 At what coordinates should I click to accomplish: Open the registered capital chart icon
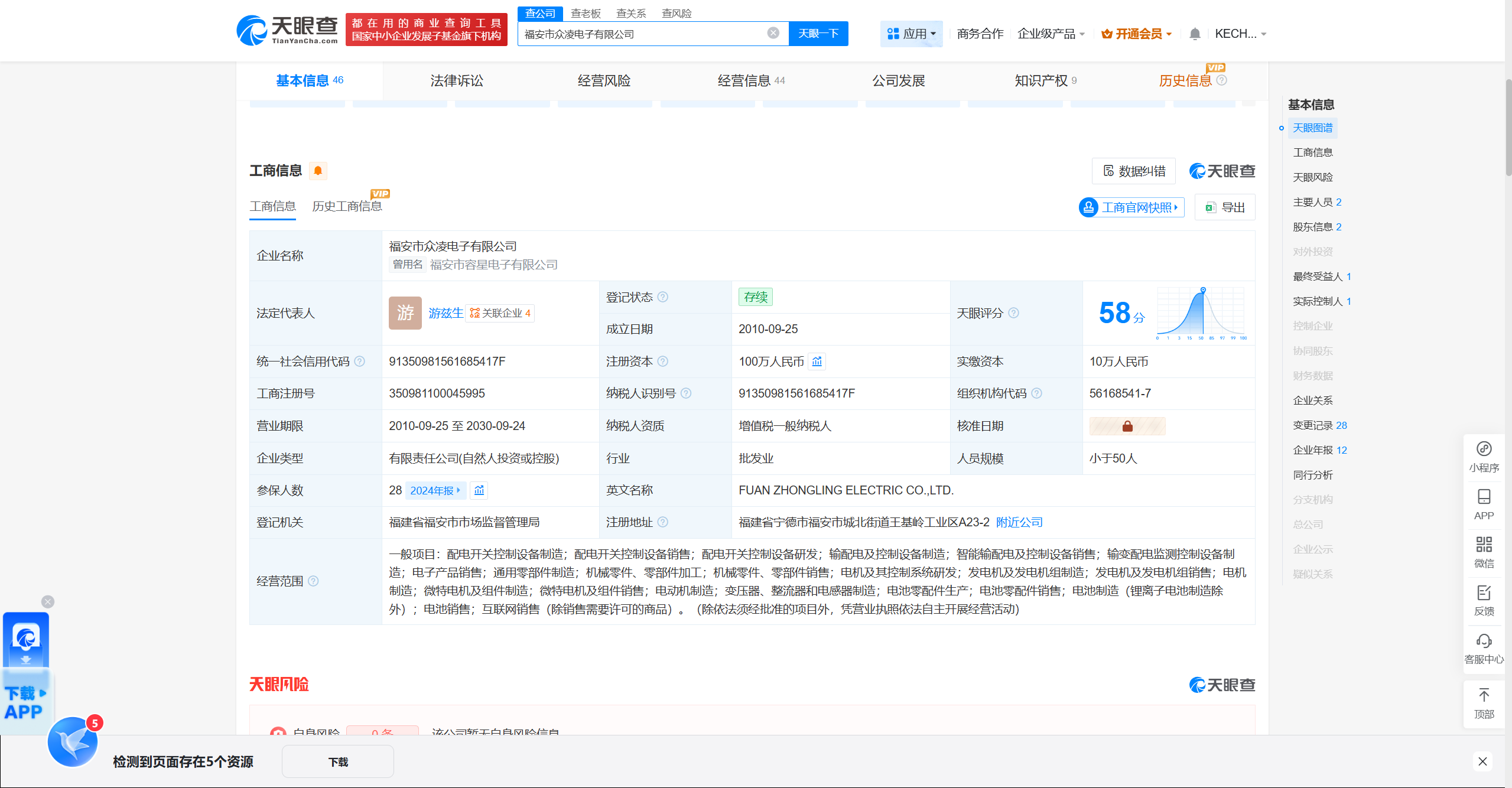coord(817,362)
